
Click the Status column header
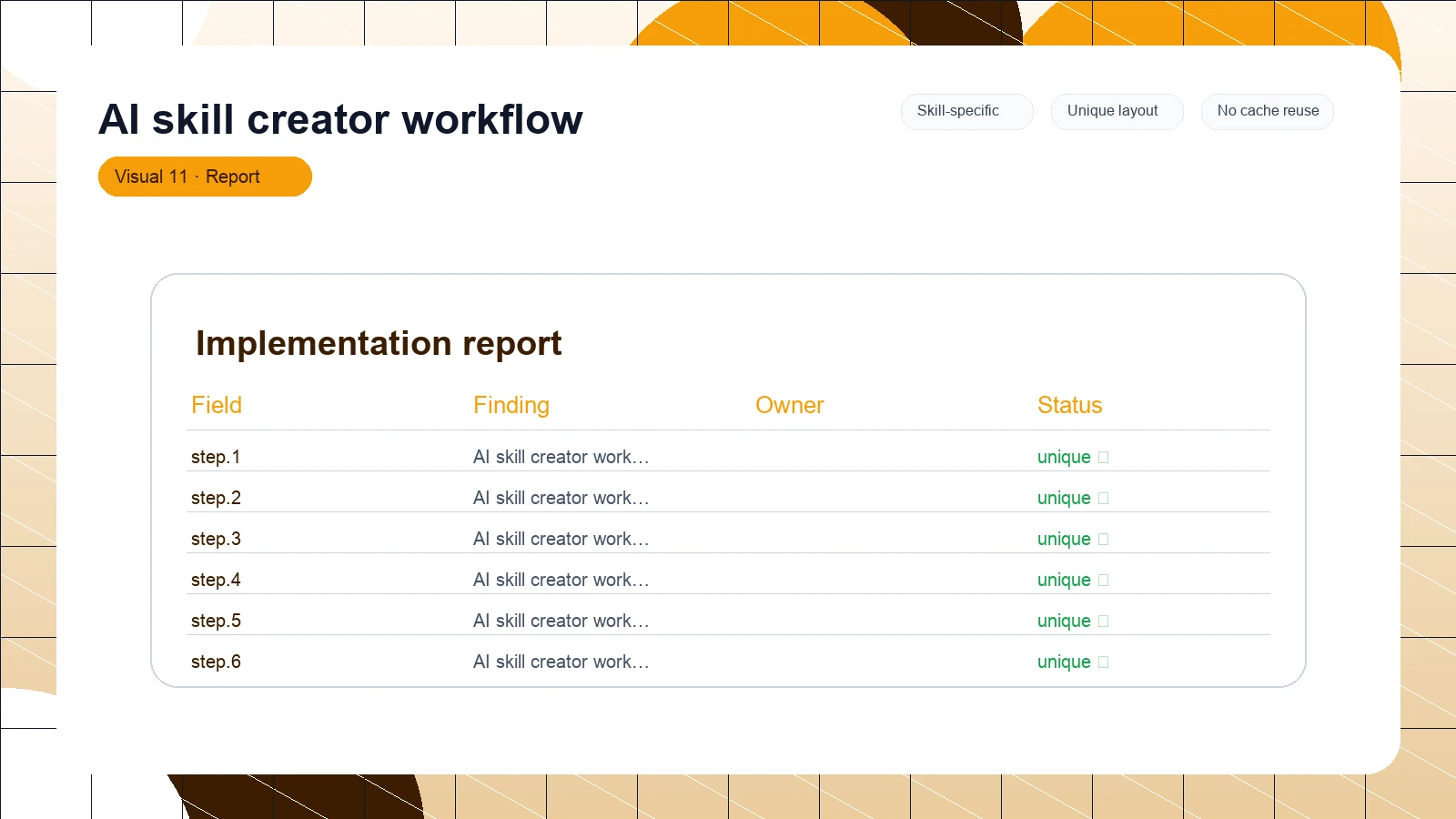click(x=1070, y=405)
